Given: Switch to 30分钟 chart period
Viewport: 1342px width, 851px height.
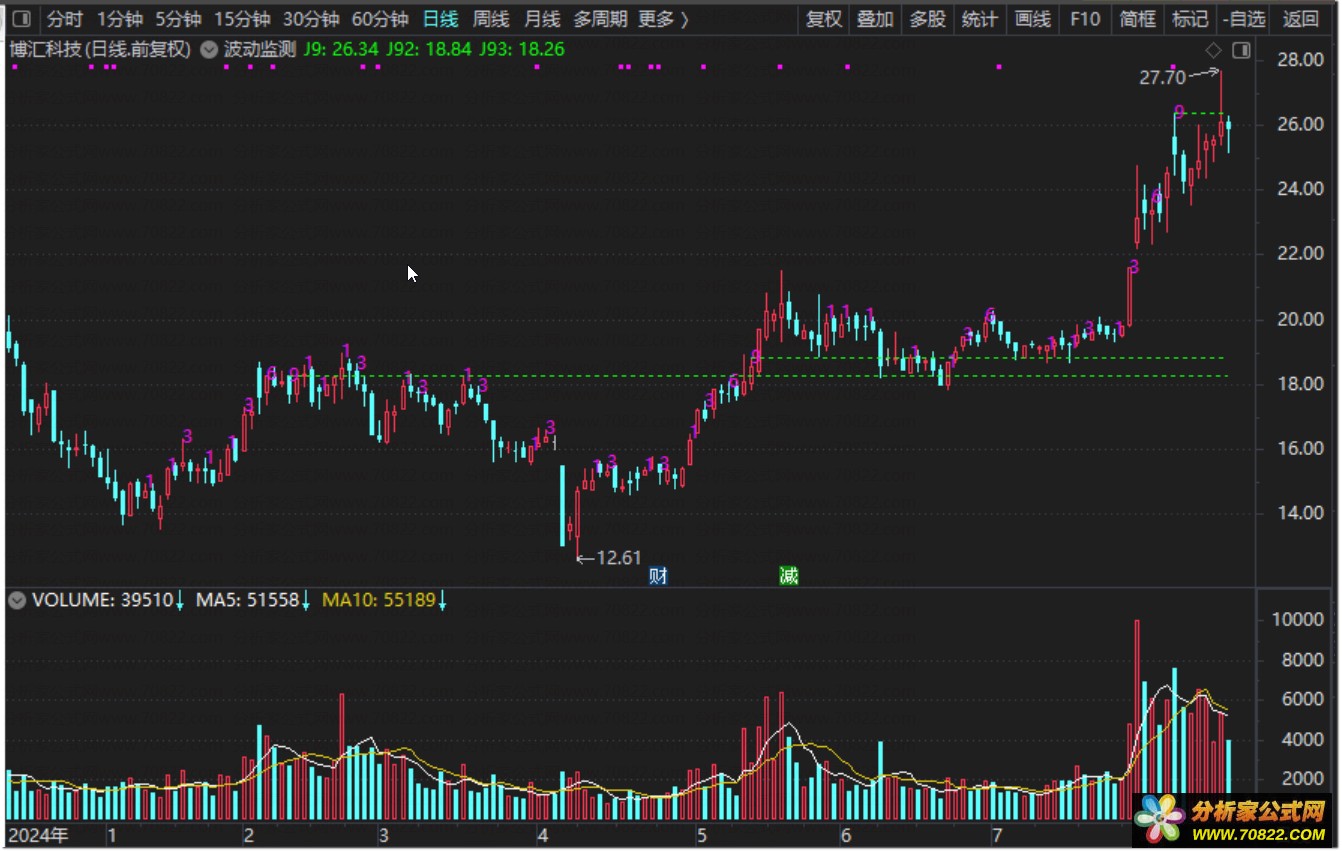Looking at the screenshot, I should 311,19.
